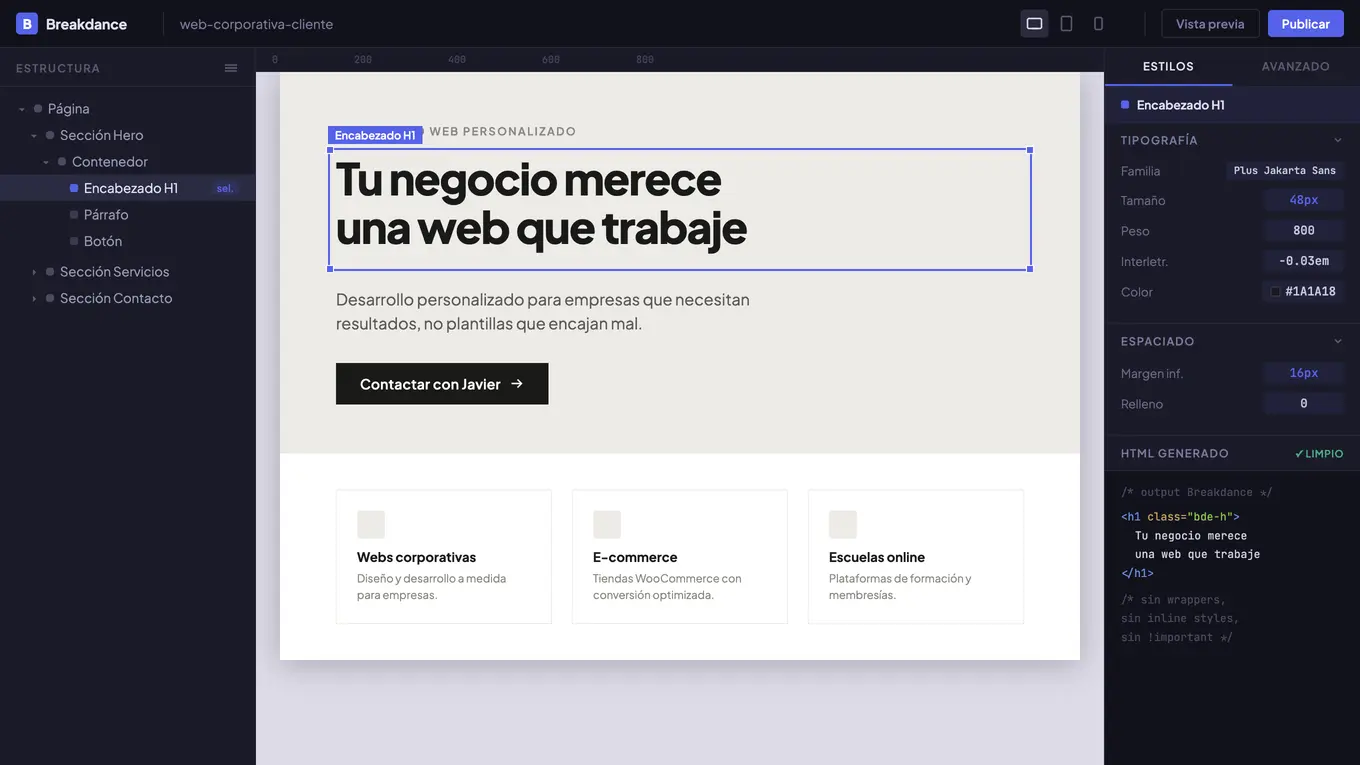Click the Color checkbox square beside #1A1A18
Viewport: 1360px width, 765px height.
coord(1275,291)
